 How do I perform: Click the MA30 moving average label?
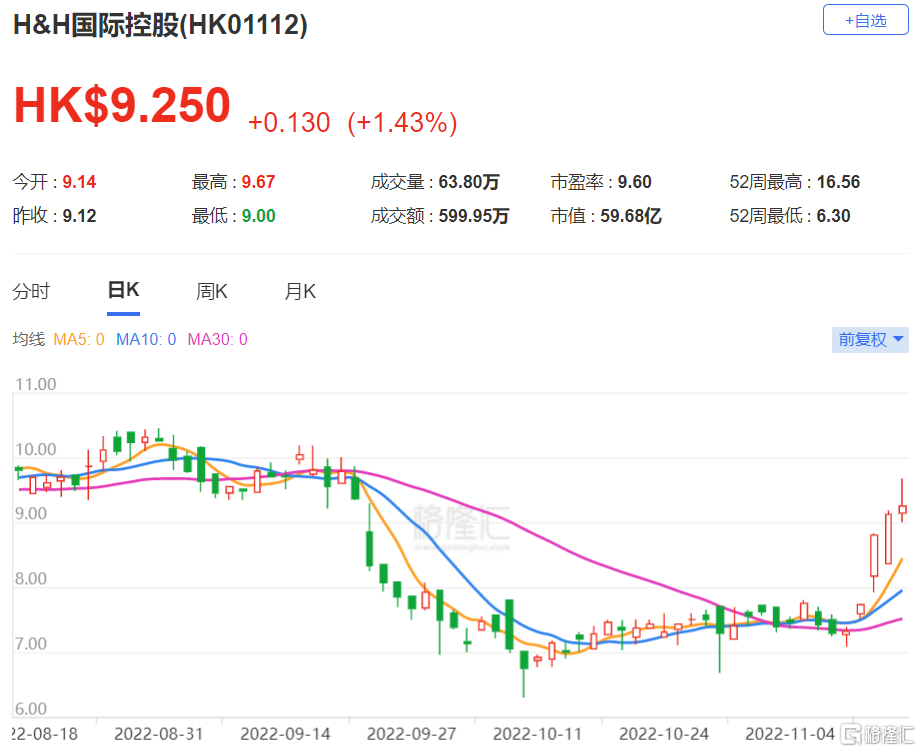[x=218, y=339]
